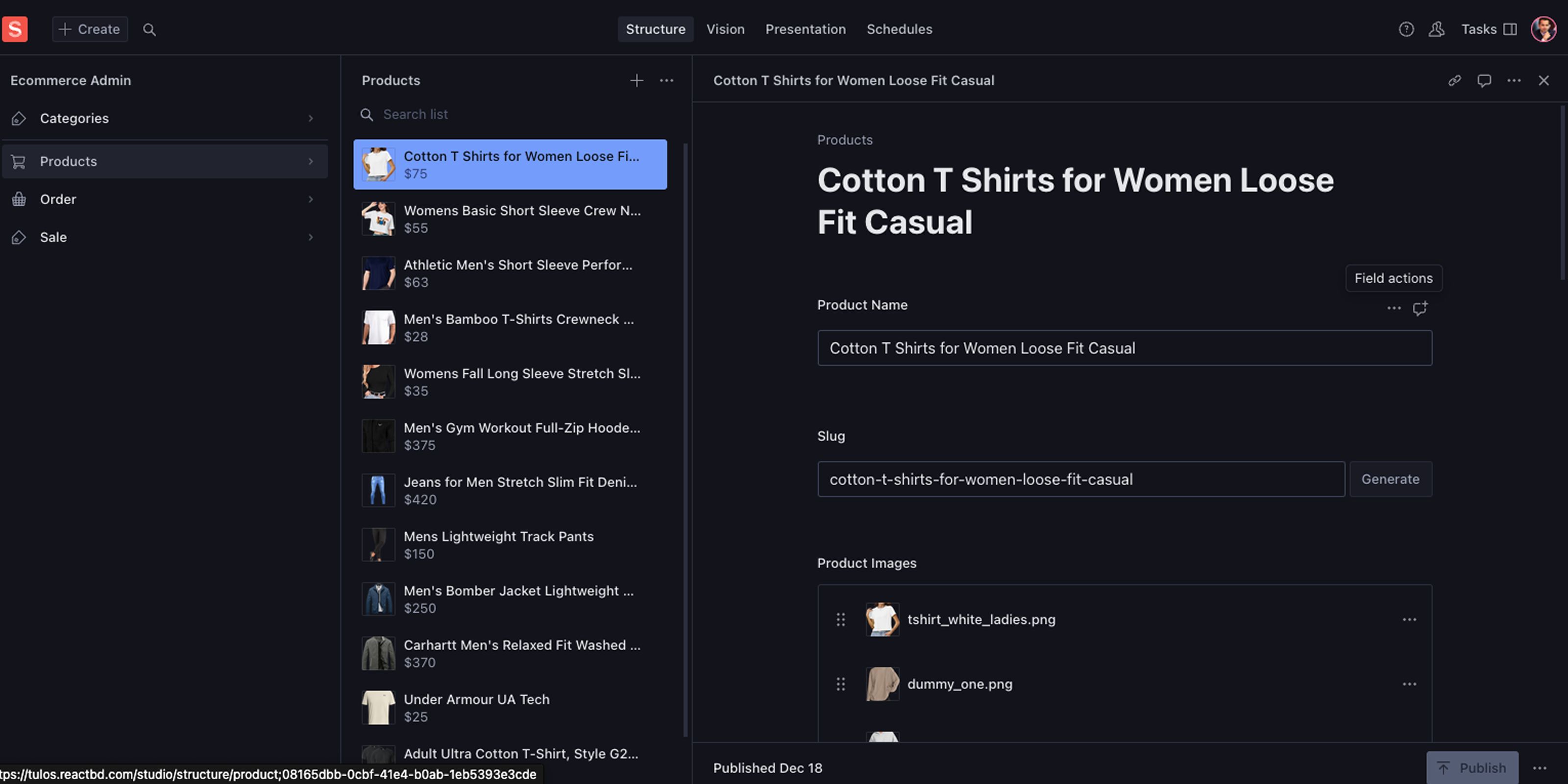This screenshot has height=784, width=1568.
Task: Open options menu for dummy_one.png
Action: (1409, 684)
